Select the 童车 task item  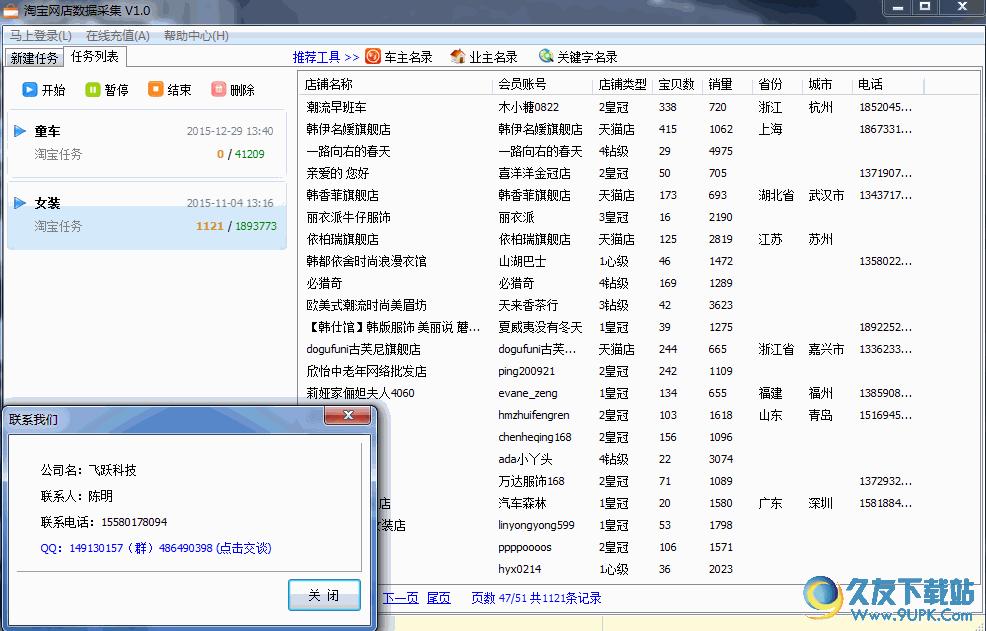coord(147,143)
